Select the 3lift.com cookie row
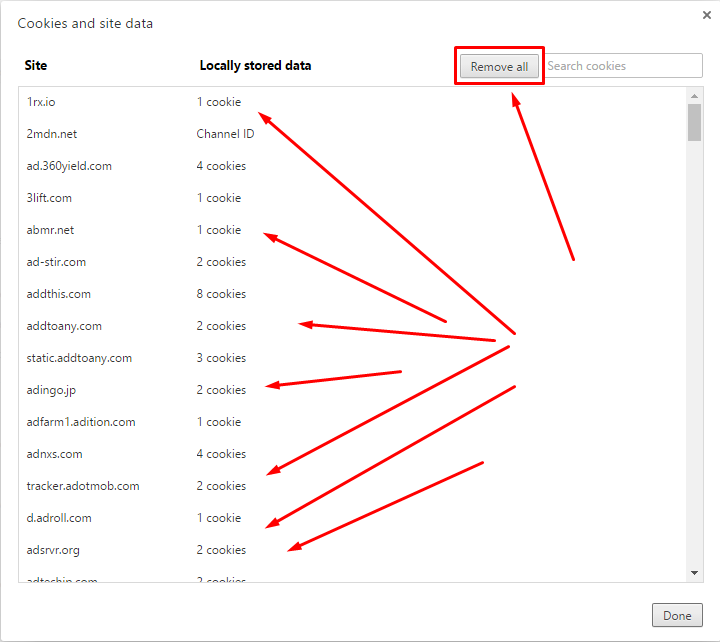The width and height of the screenshot is (720, 642). click(49, 198)
